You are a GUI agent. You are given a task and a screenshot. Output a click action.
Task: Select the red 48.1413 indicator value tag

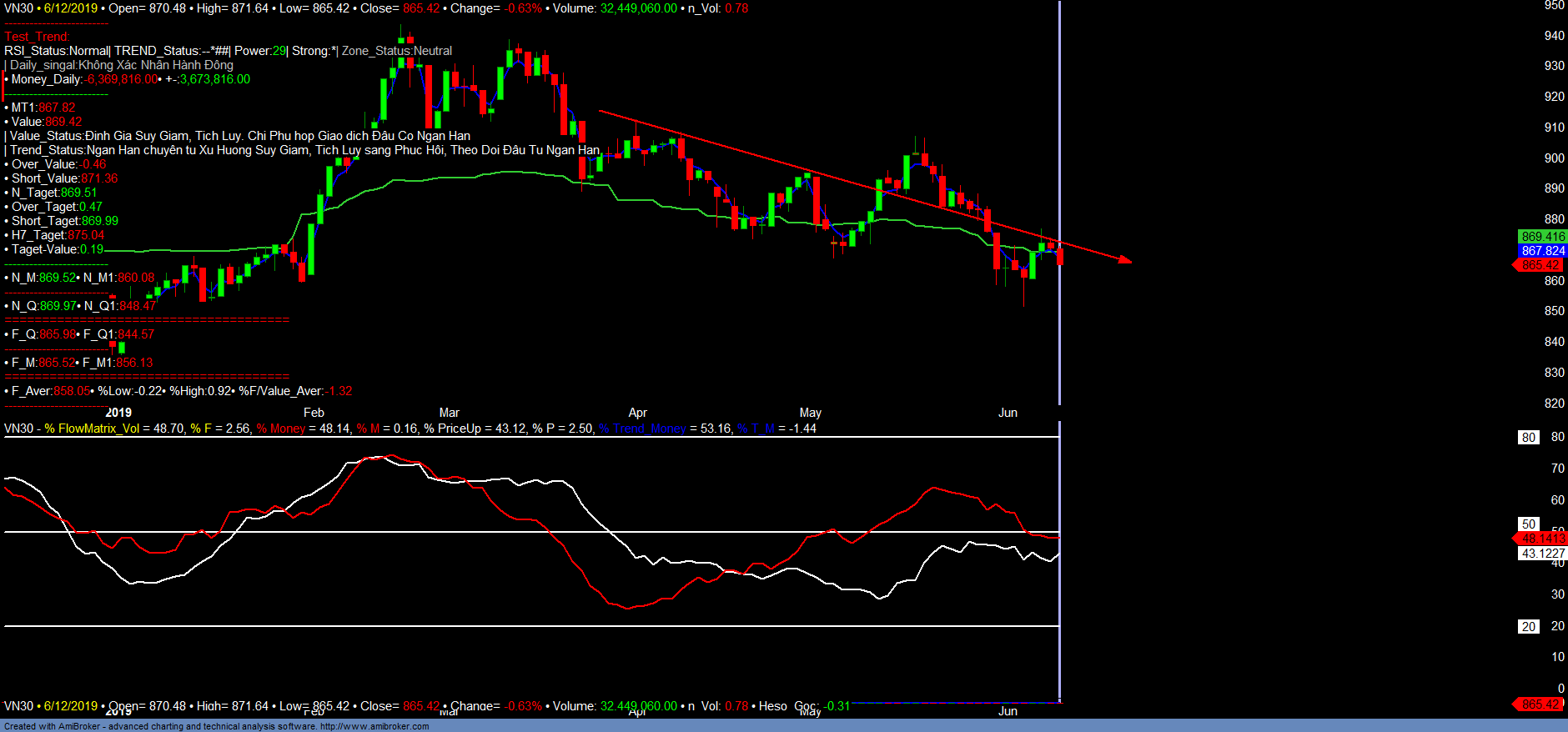click(1542, 539)
